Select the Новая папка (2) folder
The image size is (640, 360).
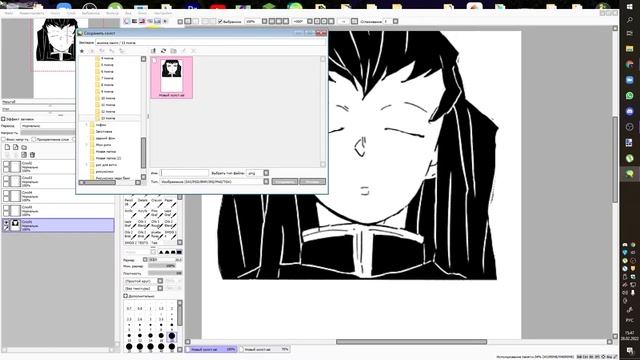[x=108, y=158]
